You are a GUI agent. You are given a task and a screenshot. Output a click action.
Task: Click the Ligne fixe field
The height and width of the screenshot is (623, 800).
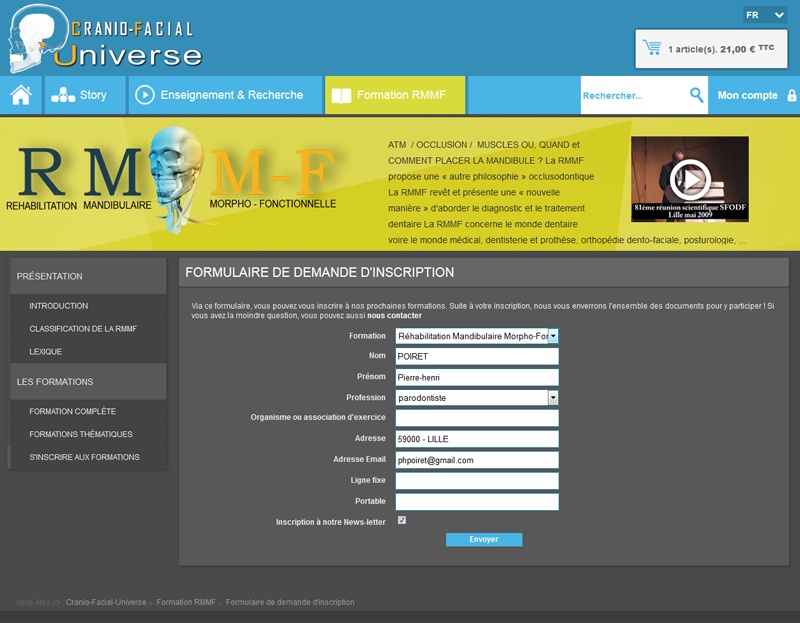(x=477, y=481)
